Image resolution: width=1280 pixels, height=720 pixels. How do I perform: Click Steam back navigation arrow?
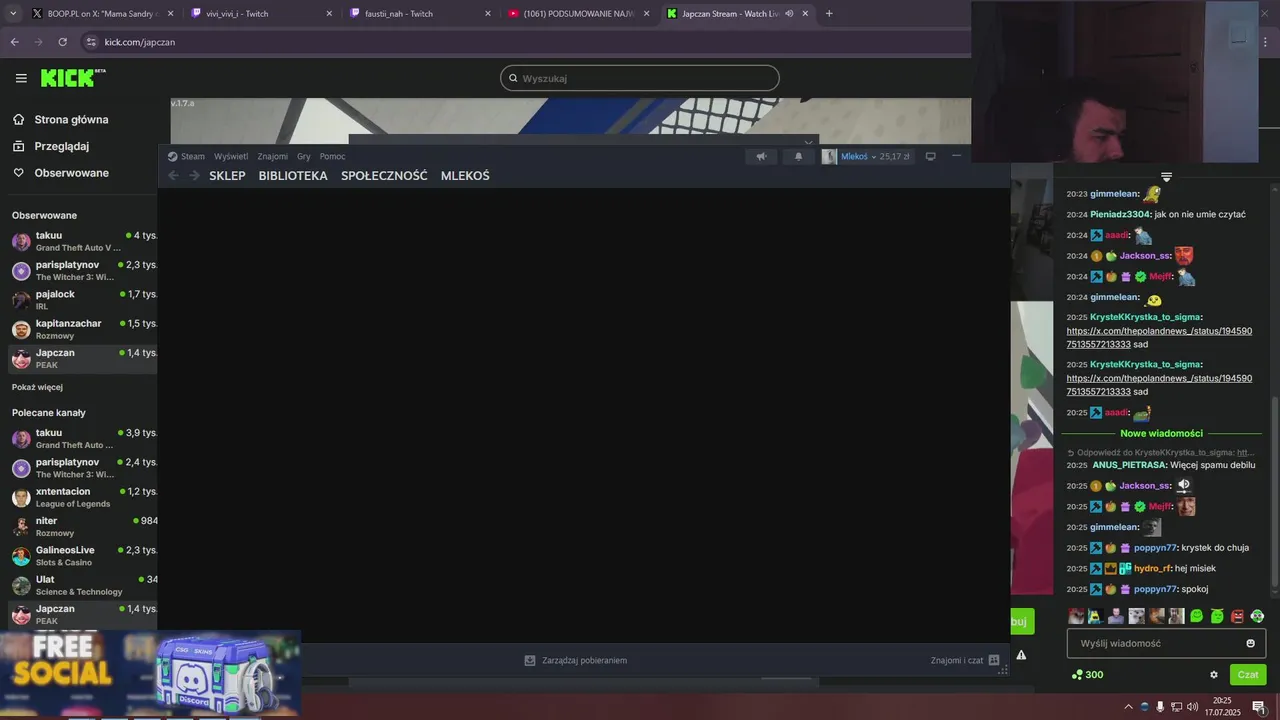[x=173, y=176]
